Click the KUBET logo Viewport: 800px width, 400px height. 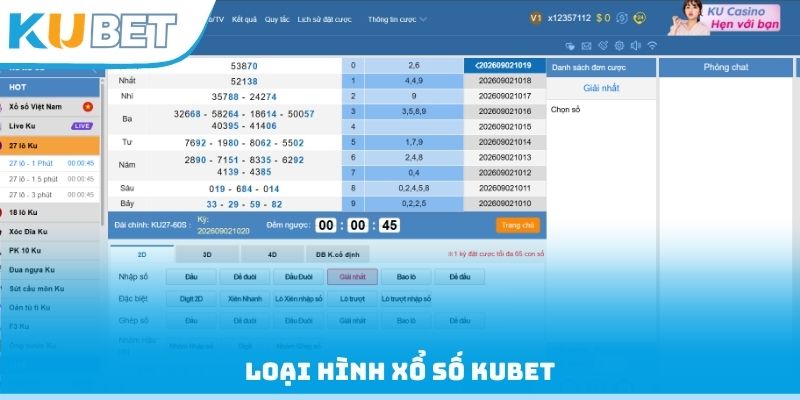click(93, 31)
